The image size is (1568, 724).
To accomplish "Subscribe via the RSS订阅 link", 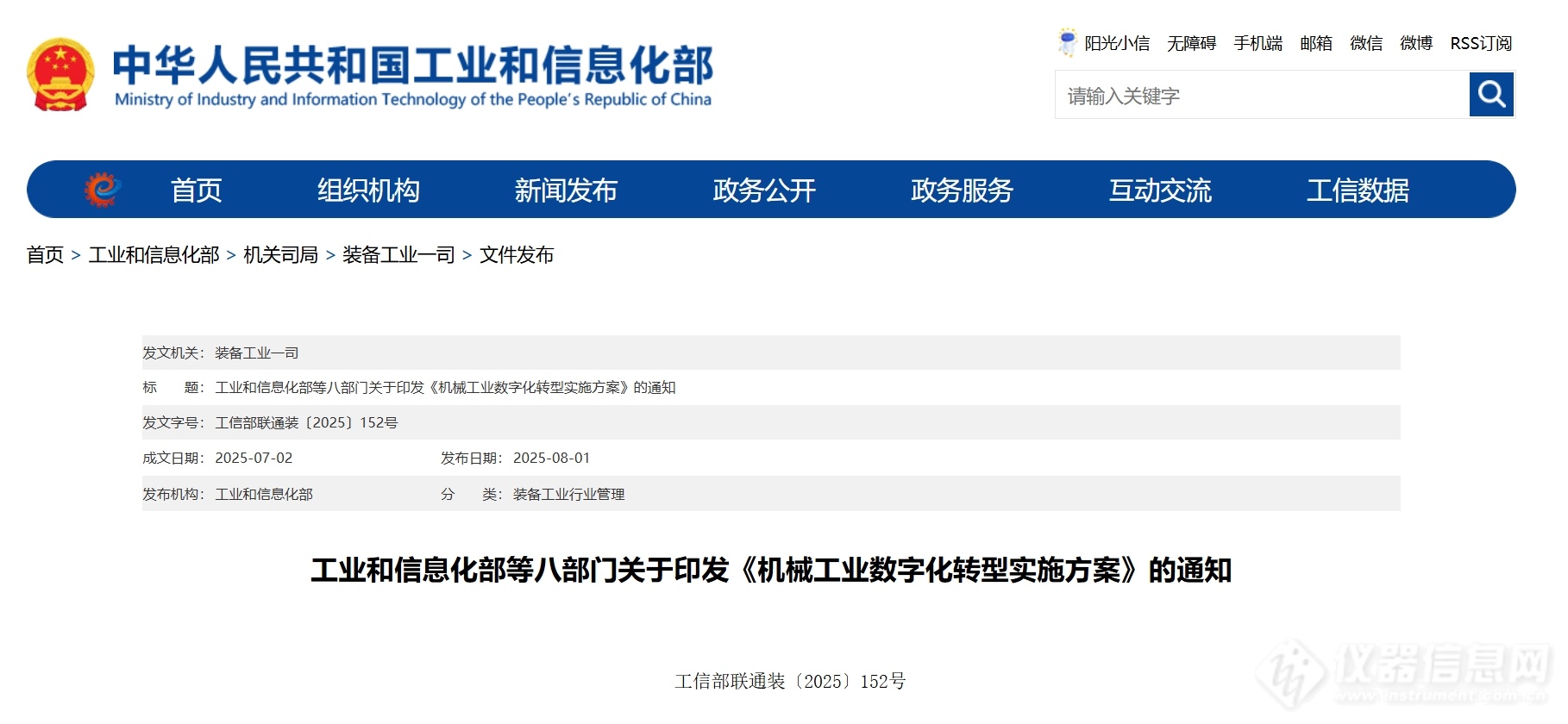I will [x=1480, y=43].
